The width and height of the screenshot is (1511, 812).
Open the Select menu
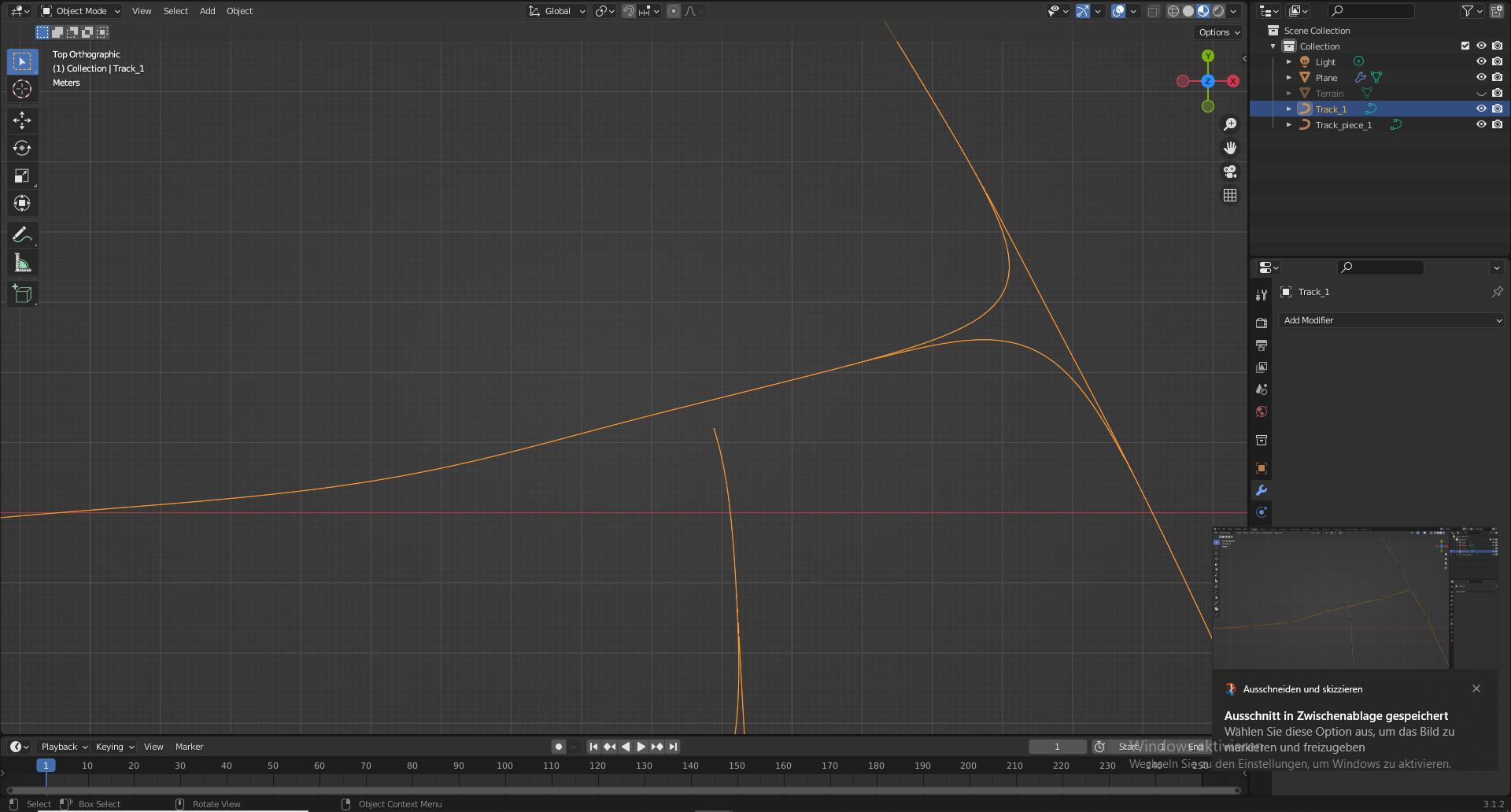175,10
